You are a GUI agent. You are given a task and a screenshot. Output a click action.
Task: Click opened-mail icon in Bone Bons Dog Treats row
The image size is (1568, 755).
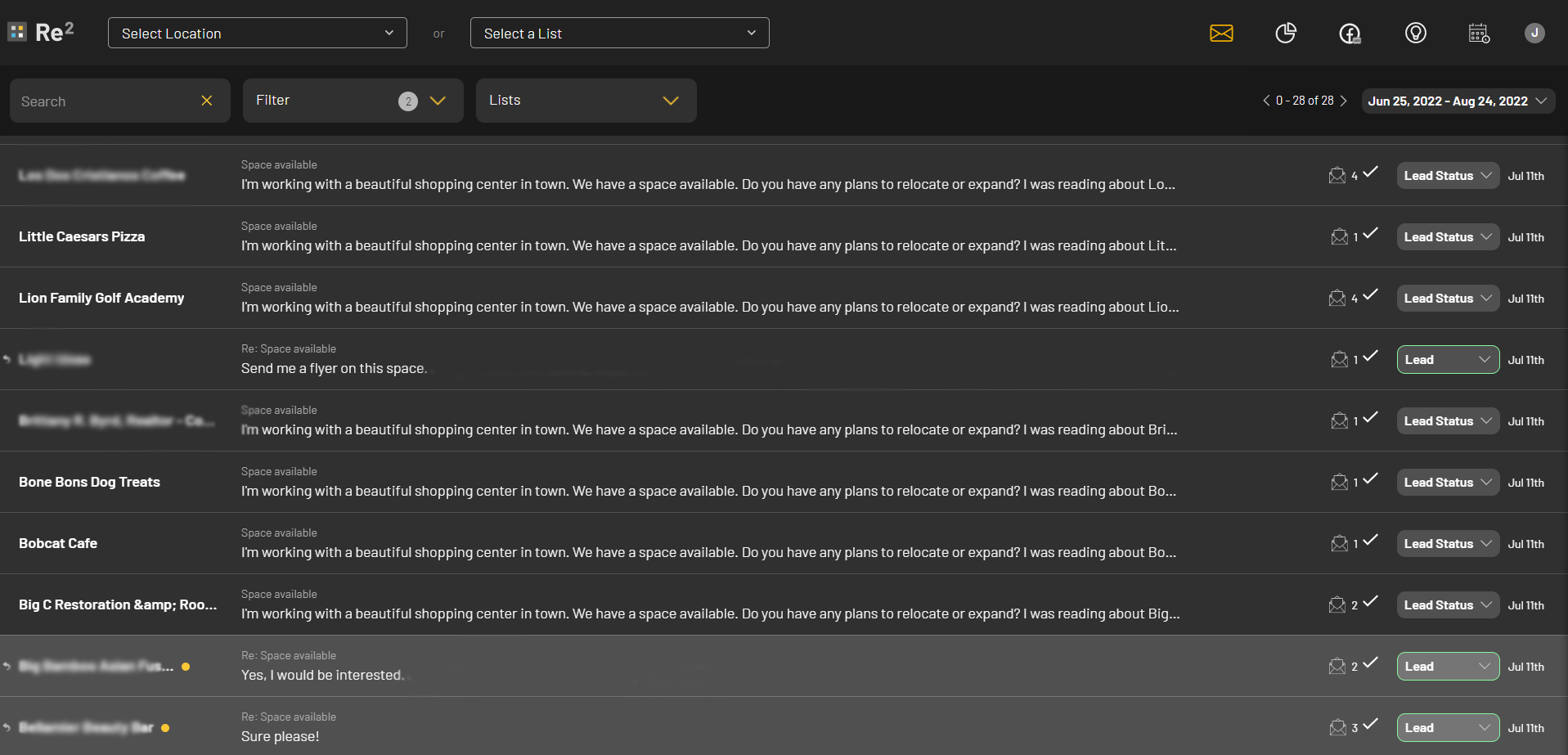tap(1339, 483)
